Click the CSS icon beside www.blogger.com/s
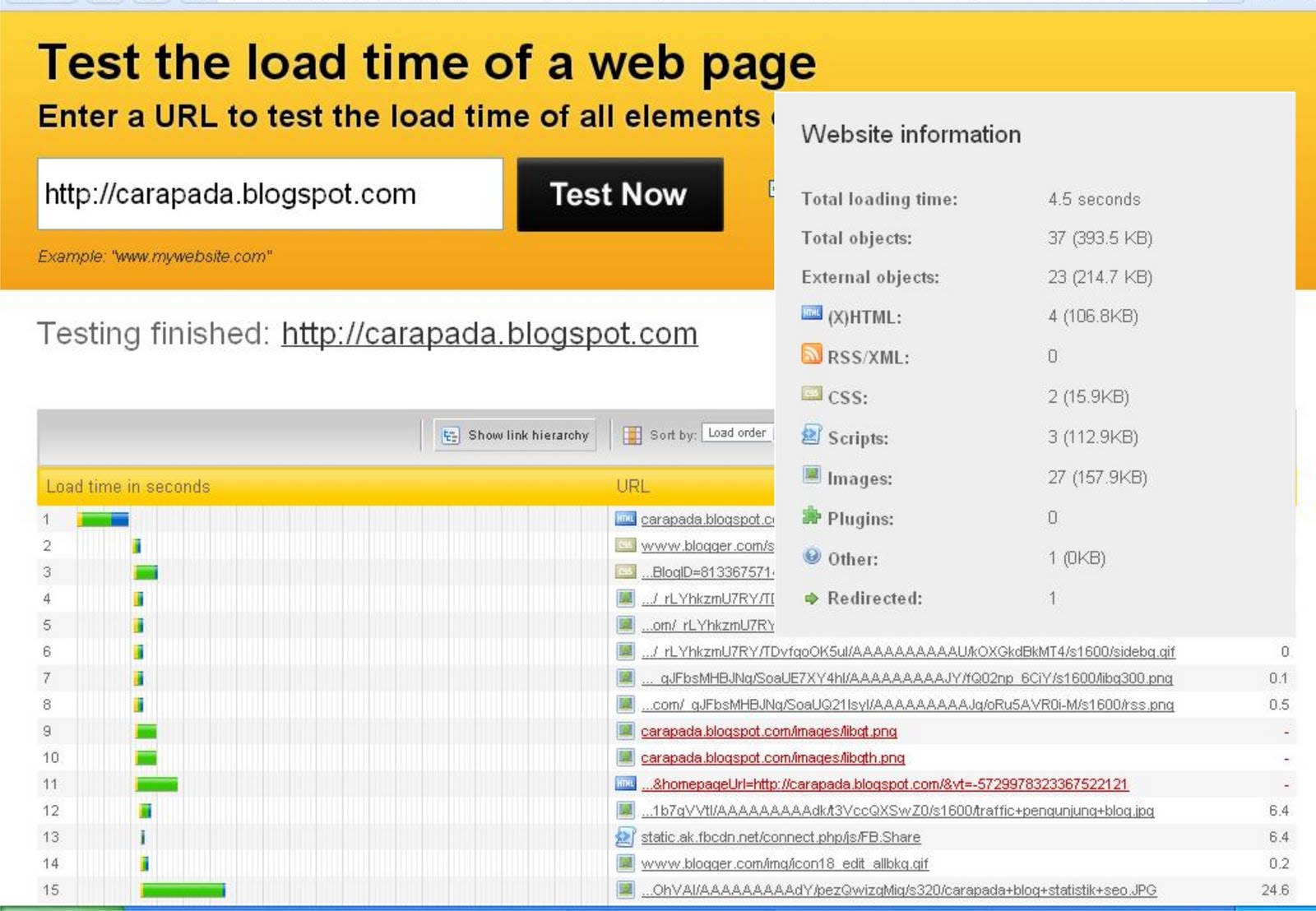This screenshot has height=911, width=1316. [625, 545]
